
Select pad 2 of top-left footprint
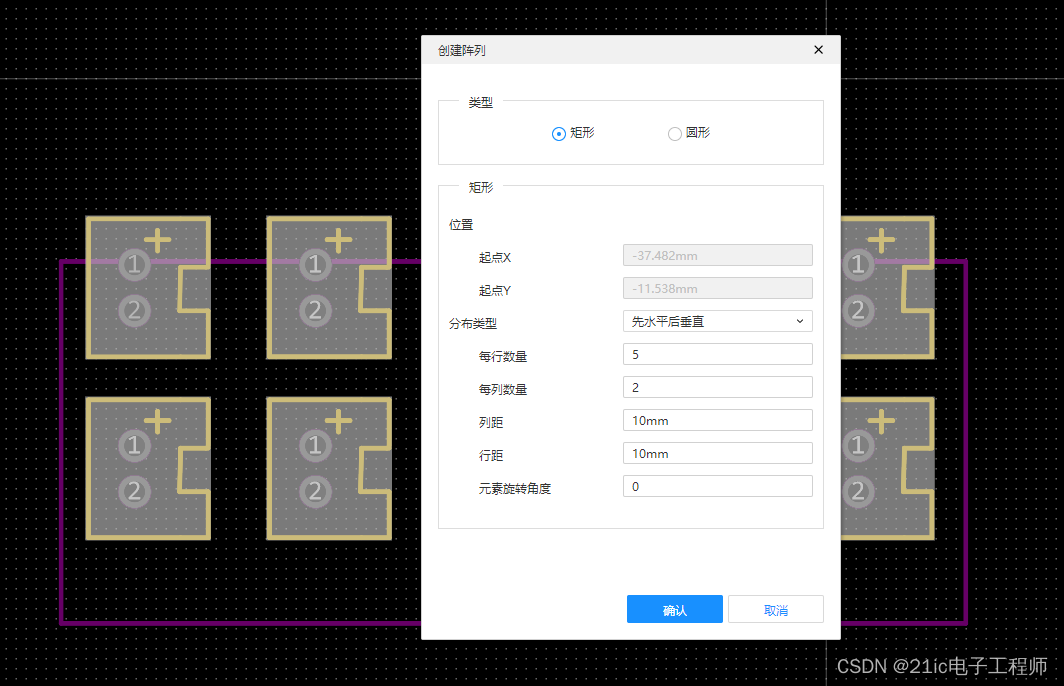(x=134, y=311)
